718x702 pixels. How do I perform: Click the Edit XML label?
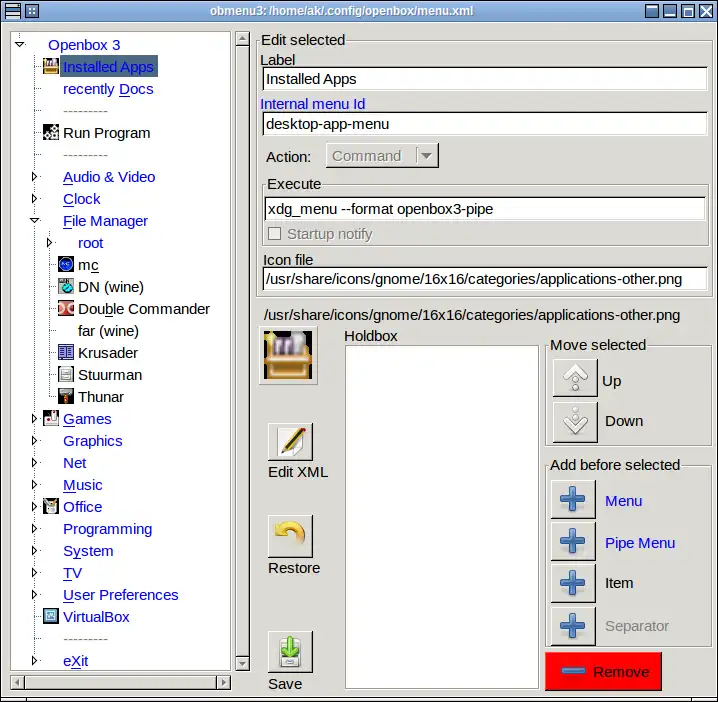pyautogui.click(x=298, y=472)
